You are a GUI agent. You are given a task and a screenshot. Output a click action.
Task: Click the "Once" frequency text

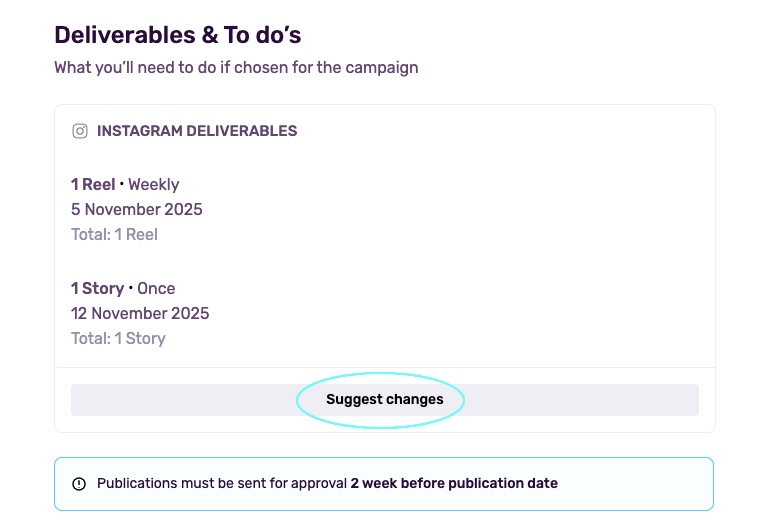point(156,288)
